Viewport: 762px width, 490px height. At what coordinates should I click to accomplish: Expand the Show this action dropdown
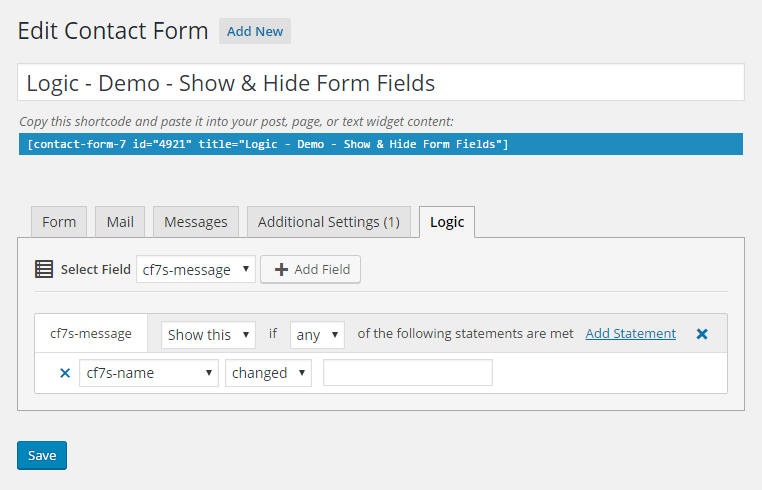[x=209, y=335]
